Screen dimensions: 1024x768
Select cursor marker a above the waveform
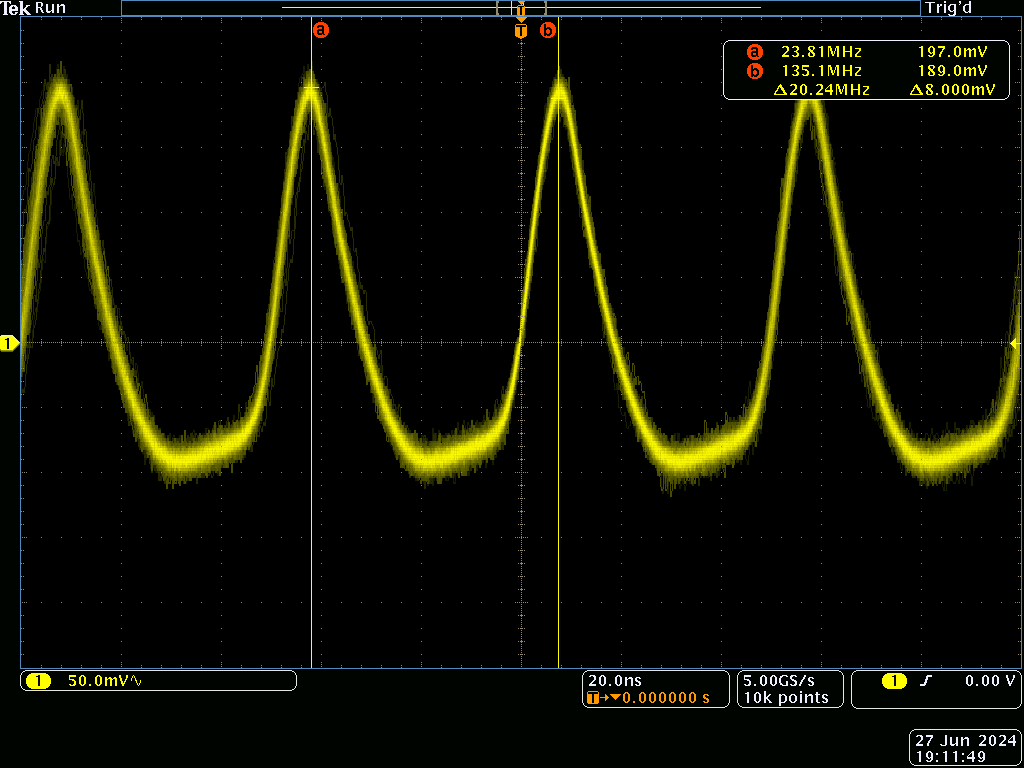pos(321,30)
